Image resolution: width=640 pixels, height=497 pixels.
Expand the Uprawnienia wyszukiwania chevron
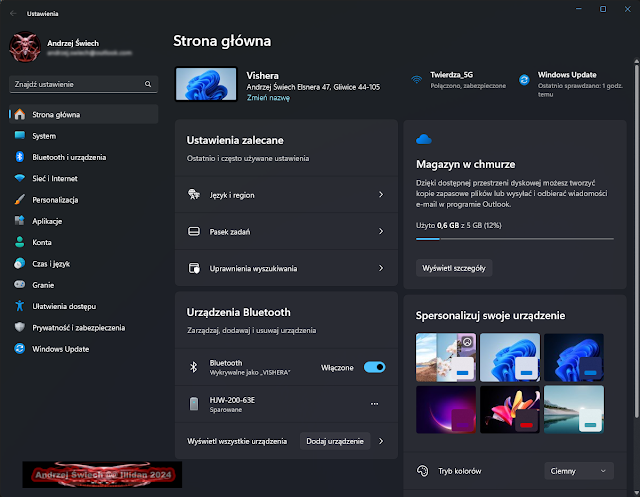381,268
